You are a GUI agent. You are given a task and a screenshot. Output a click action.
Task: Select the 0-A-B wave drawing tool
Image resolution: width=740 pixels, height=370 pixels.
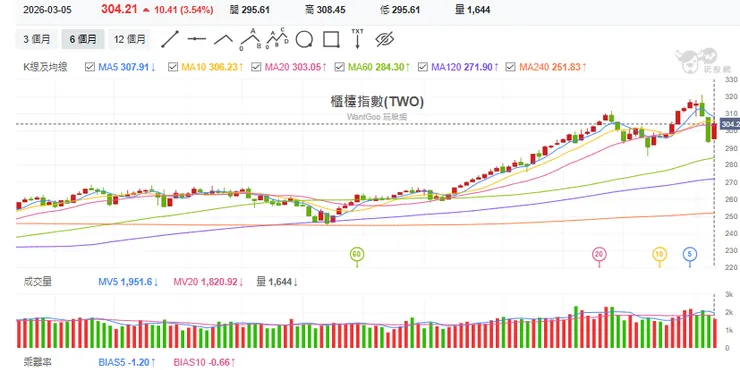tap(250, 39)
